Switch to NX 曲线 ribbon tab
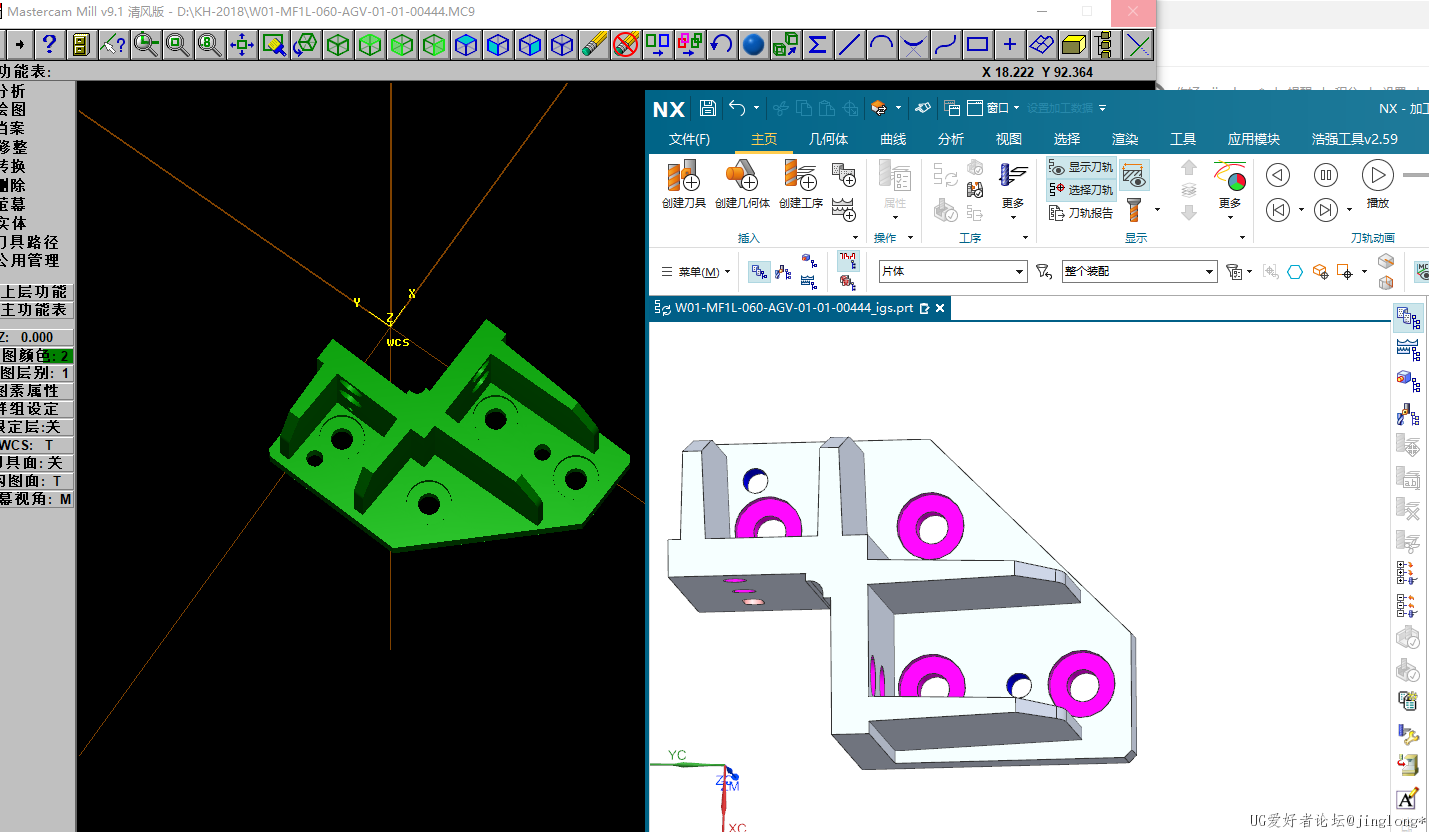Image resolution: width=1429 pixels, height=832 pixels. (x=893, y=139)
